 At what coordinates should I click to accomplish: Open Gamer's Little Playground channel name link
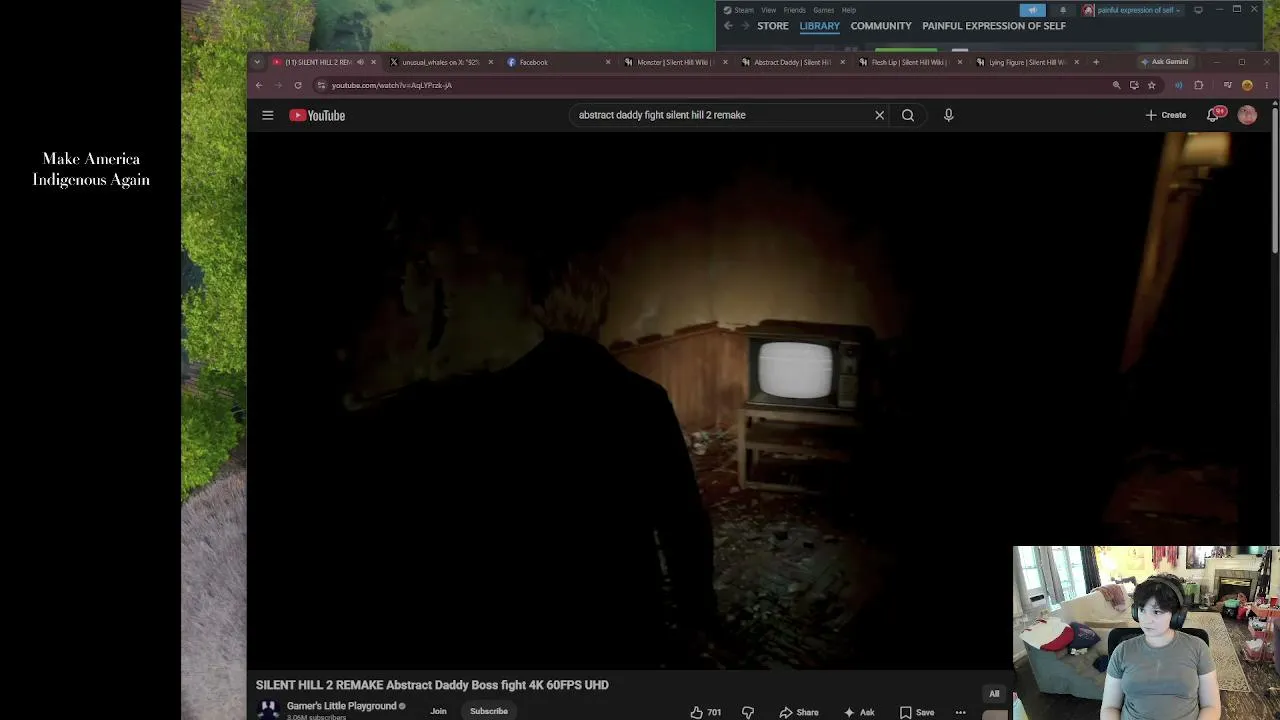[x=342, y=706]
